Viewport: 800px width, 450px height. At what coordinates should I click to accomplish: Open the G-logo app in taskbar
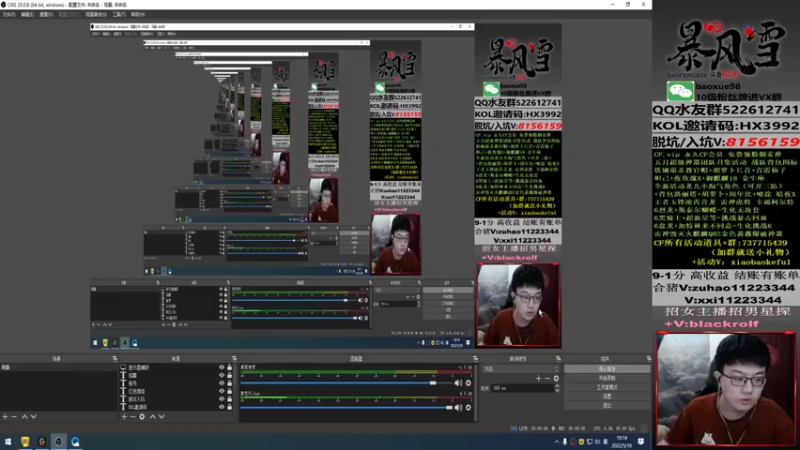click(42, 442)
